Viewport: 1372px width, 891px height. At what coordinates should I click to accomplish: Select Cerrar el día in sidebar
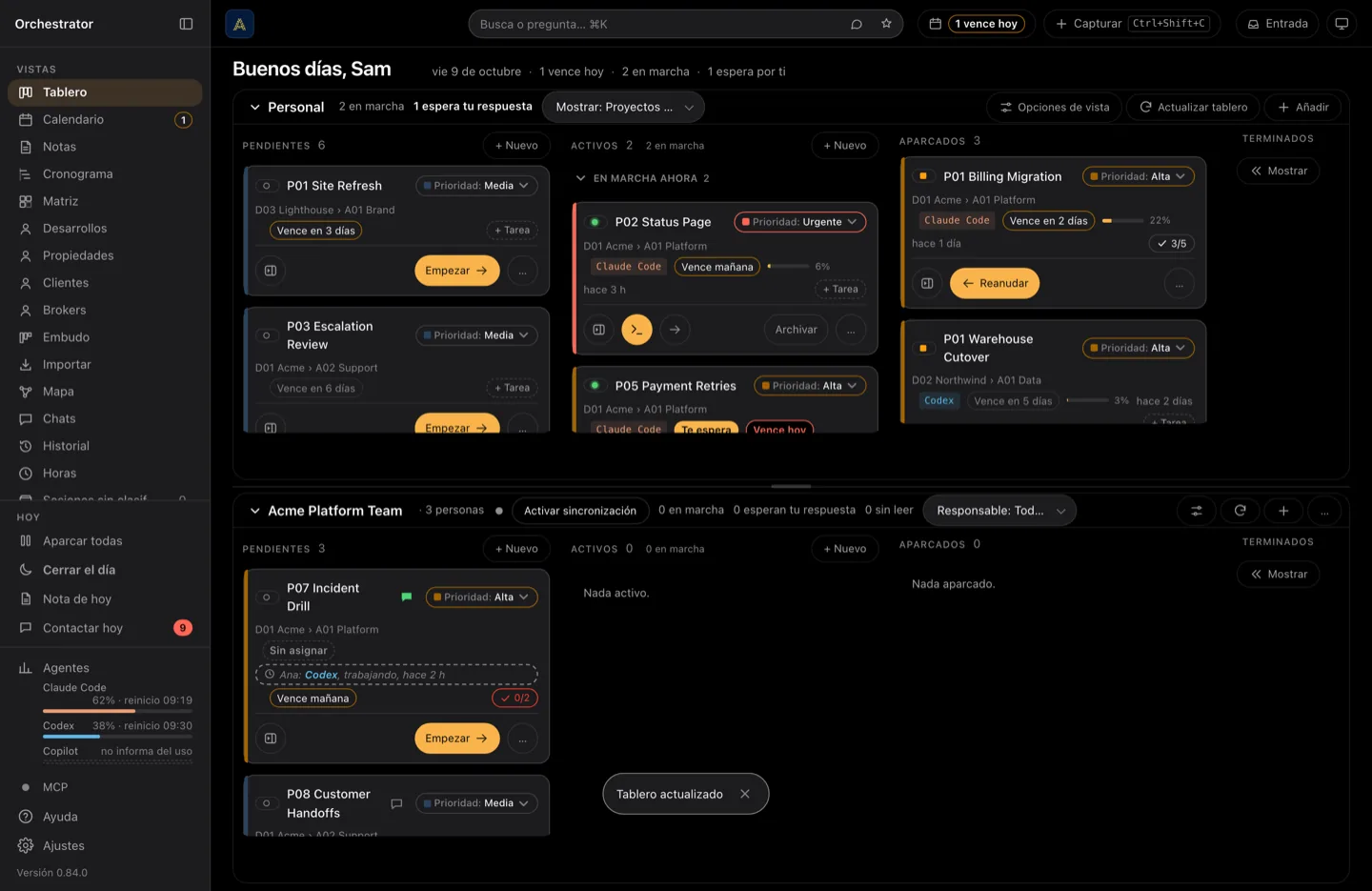click(105, 570)
